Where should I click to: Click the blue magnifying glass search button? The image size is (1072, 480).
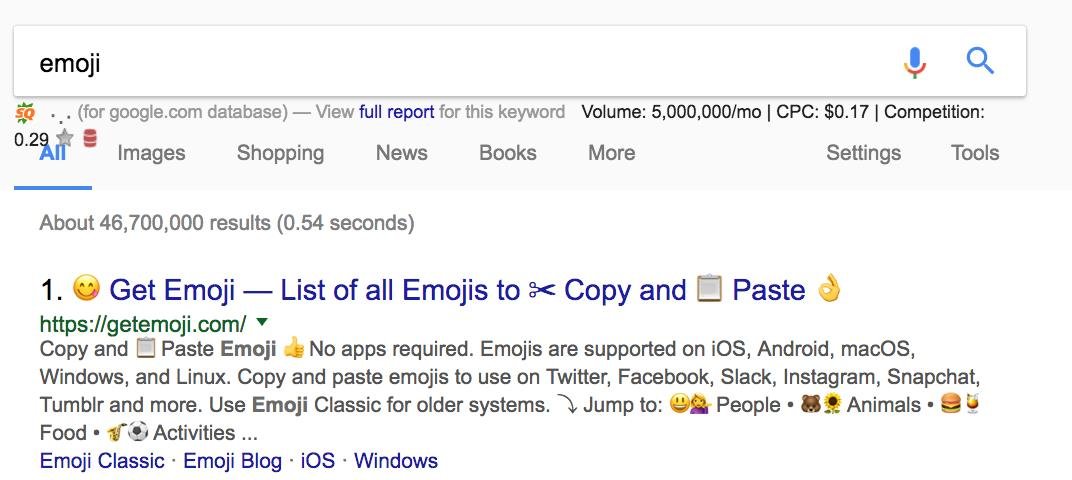980,62
